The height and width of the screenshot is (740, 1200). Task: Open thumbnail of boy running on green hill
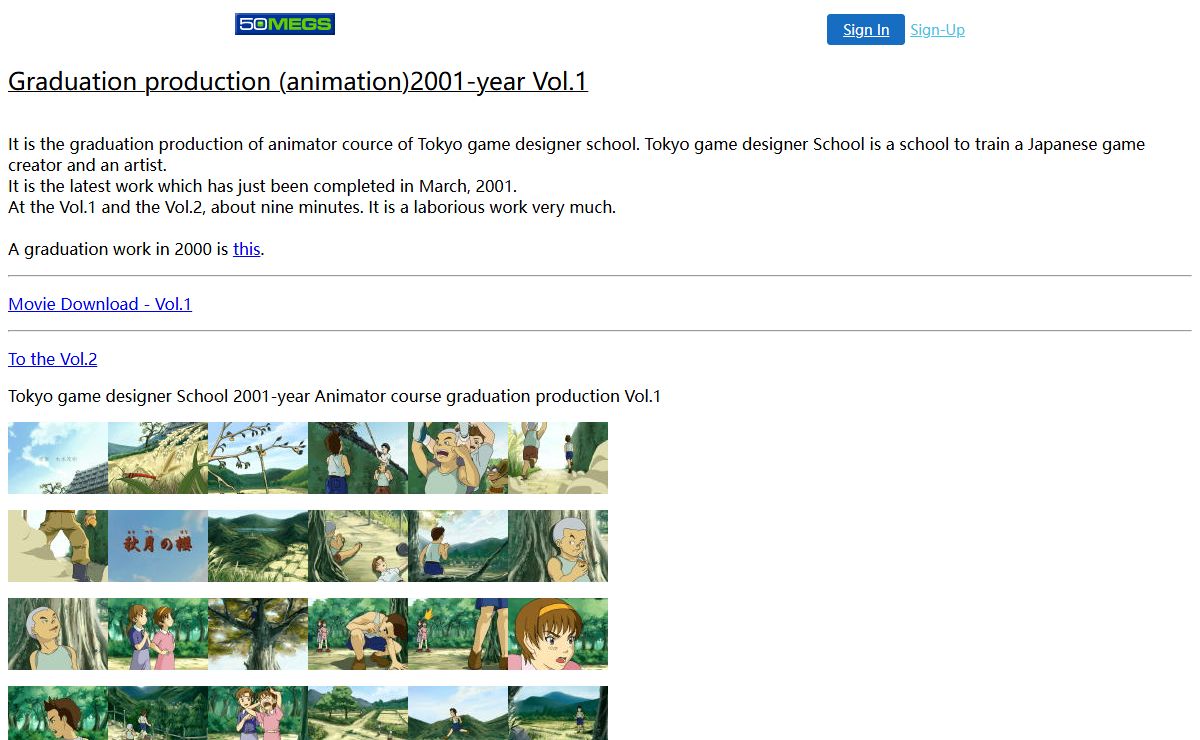pyautogui.click(x=458, y=713)
